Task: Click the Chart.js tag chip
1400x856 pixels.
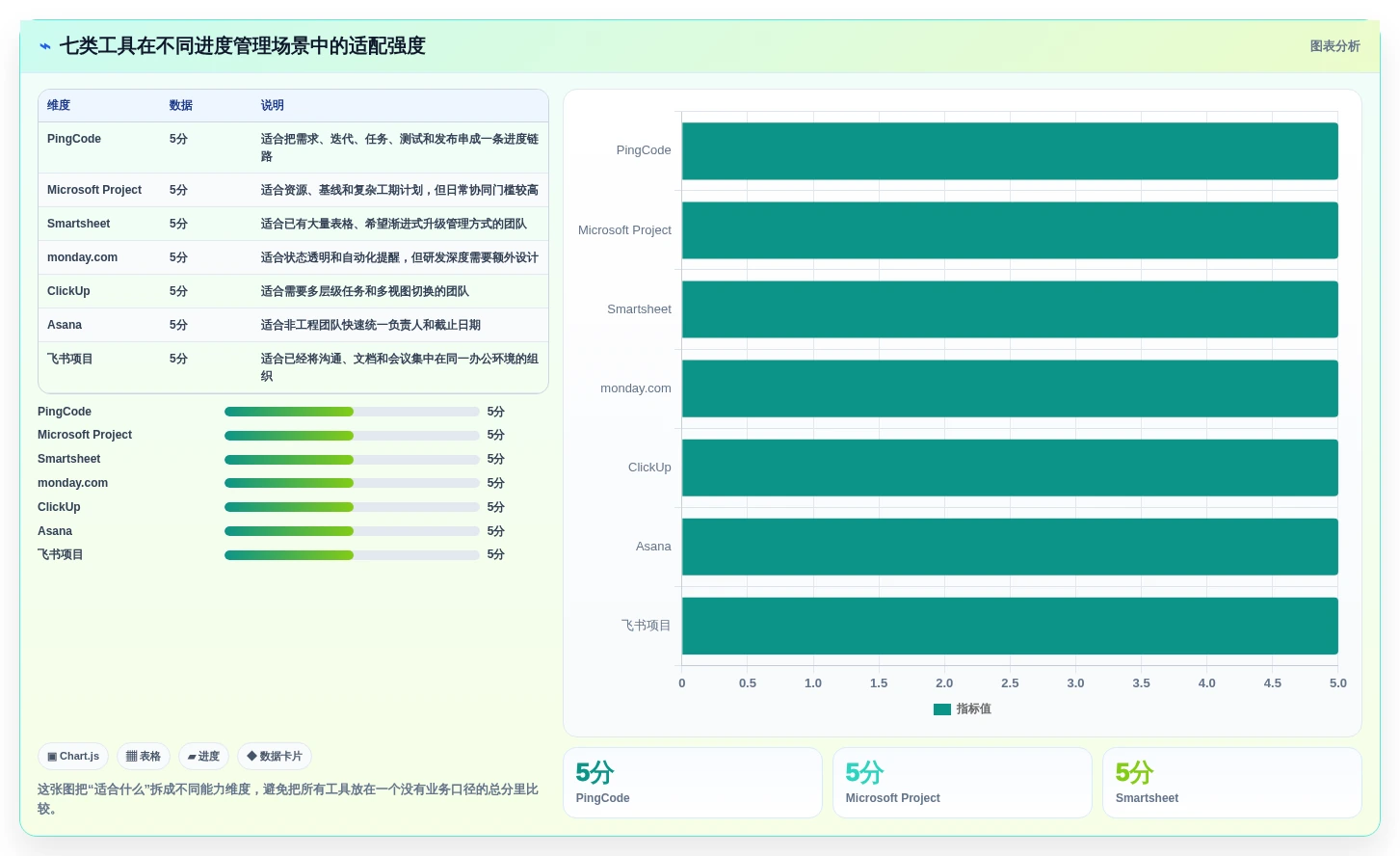Action: pyautogui.click(x=73, y=757)
